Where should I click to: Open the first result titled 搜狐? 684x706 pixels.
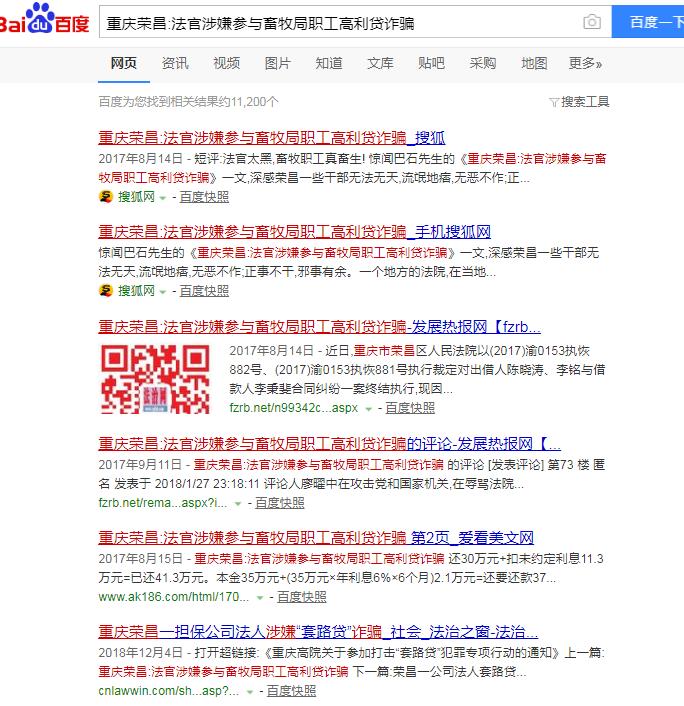click(271, 138)
